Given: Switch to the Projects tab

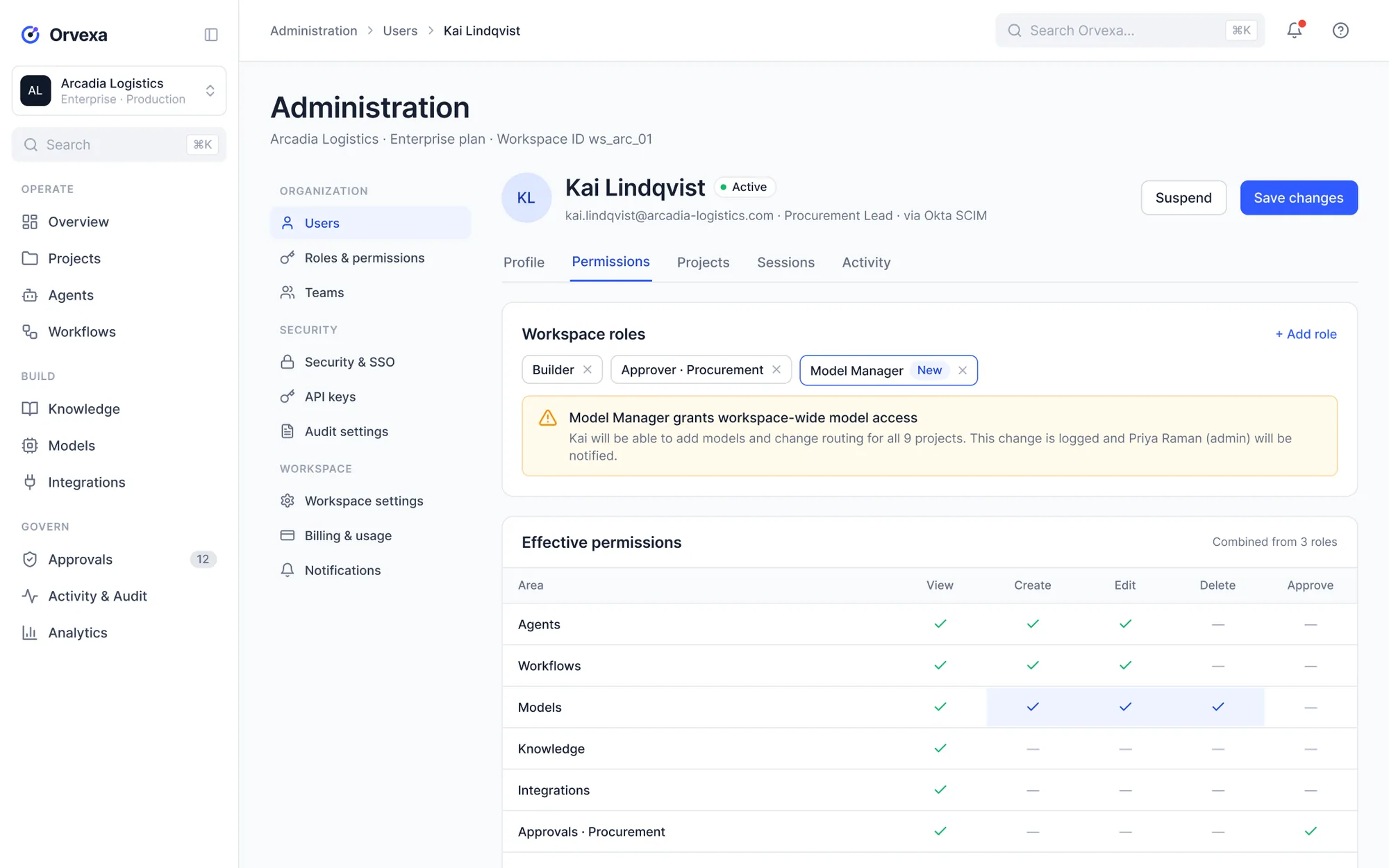Looking at the screenshot, I should pyautogui.click(x=703, y=262).
